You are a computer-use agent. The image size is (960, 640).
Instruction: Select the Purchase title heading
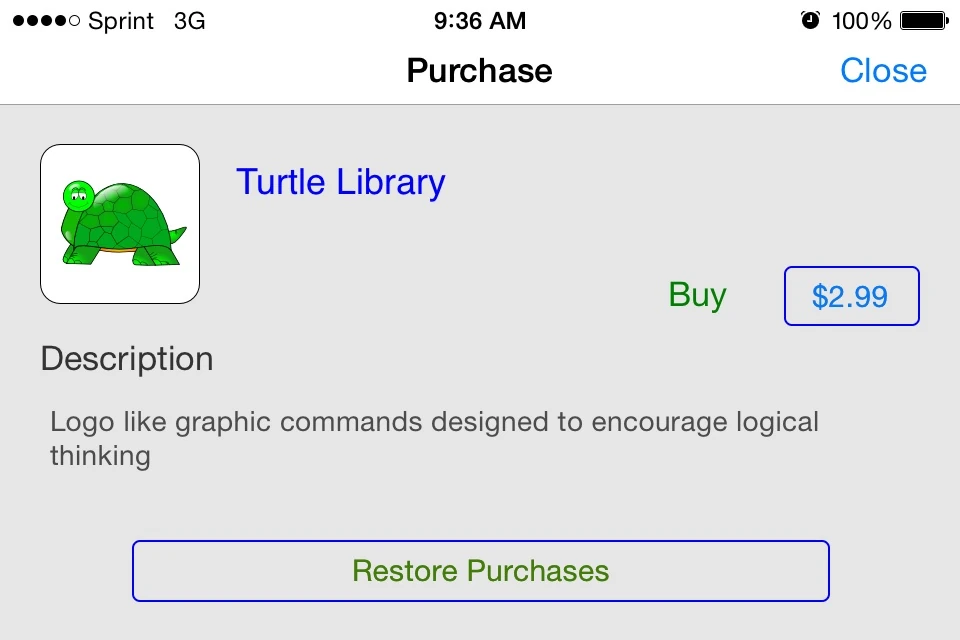tap(479, 70)
